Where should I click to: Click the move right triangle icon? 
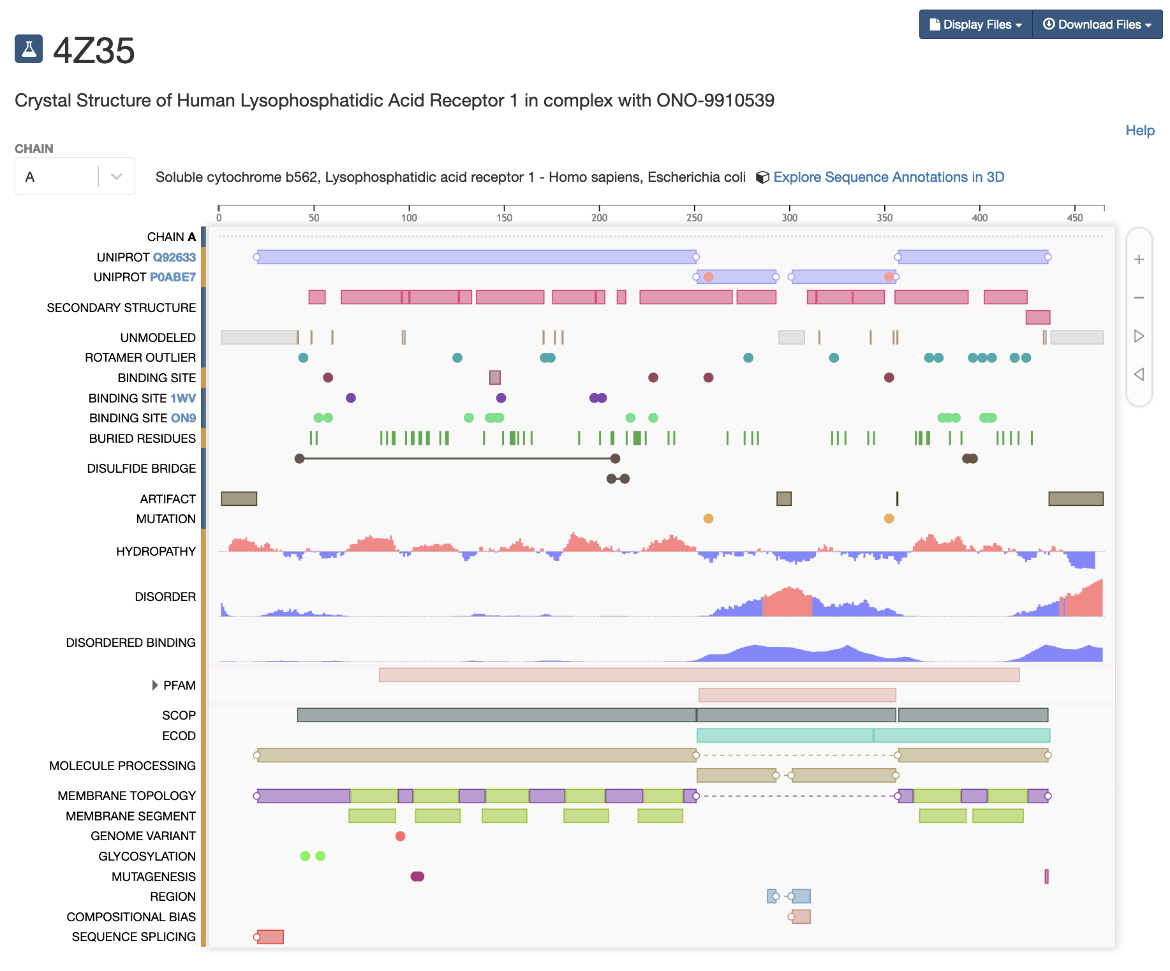[x=1139, y=336]
